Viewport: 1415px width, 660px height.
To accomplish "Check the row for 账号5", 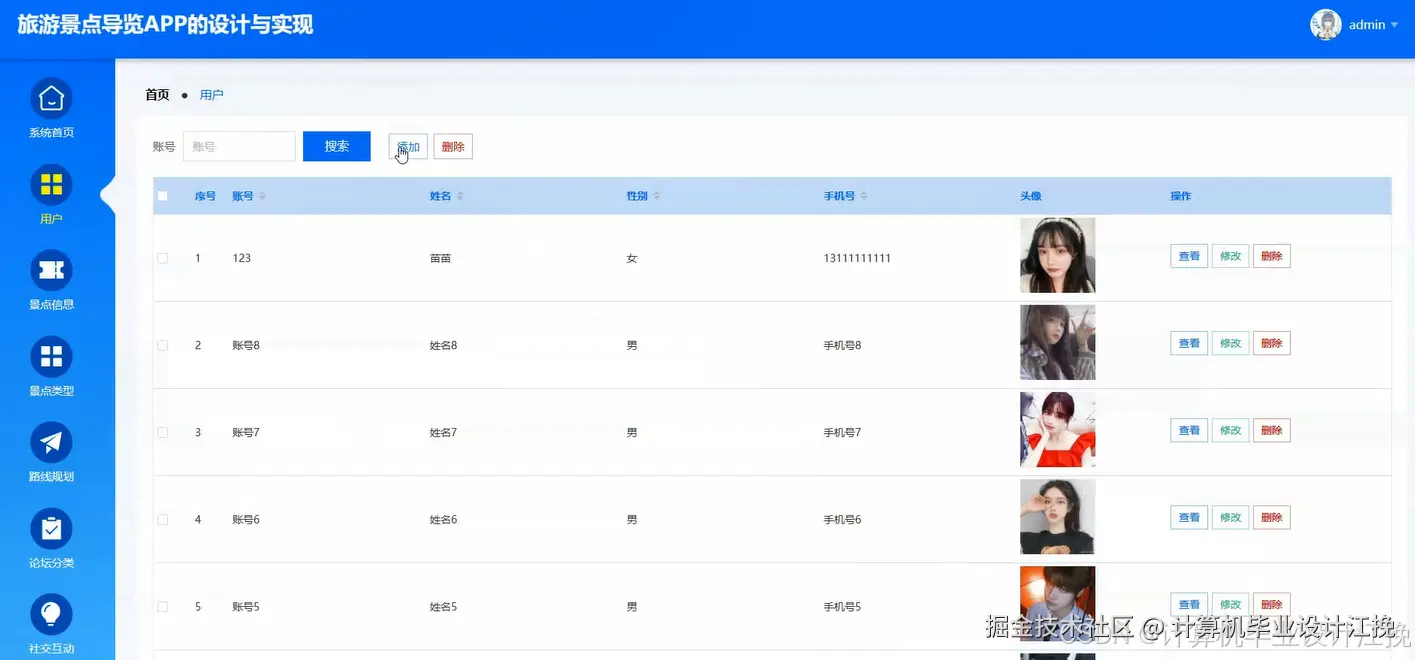I will [163, 606].
